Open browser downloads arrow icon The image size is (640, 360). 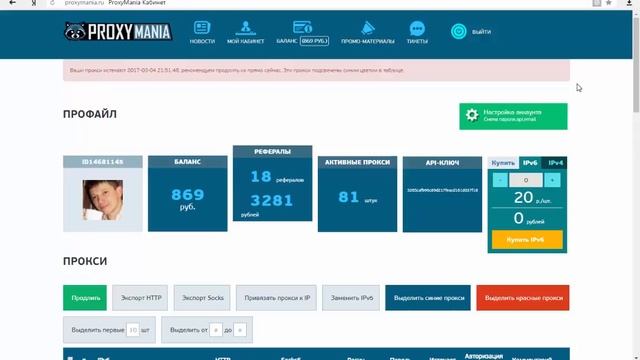[629, 3]
